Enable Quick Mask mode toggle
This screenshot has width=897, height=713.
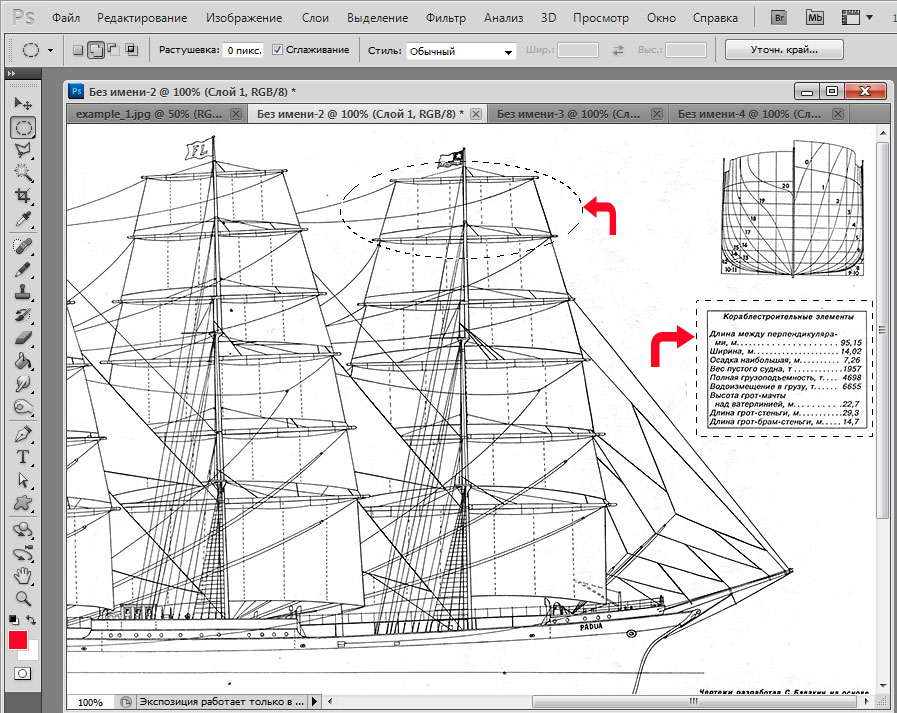(22, 673)
